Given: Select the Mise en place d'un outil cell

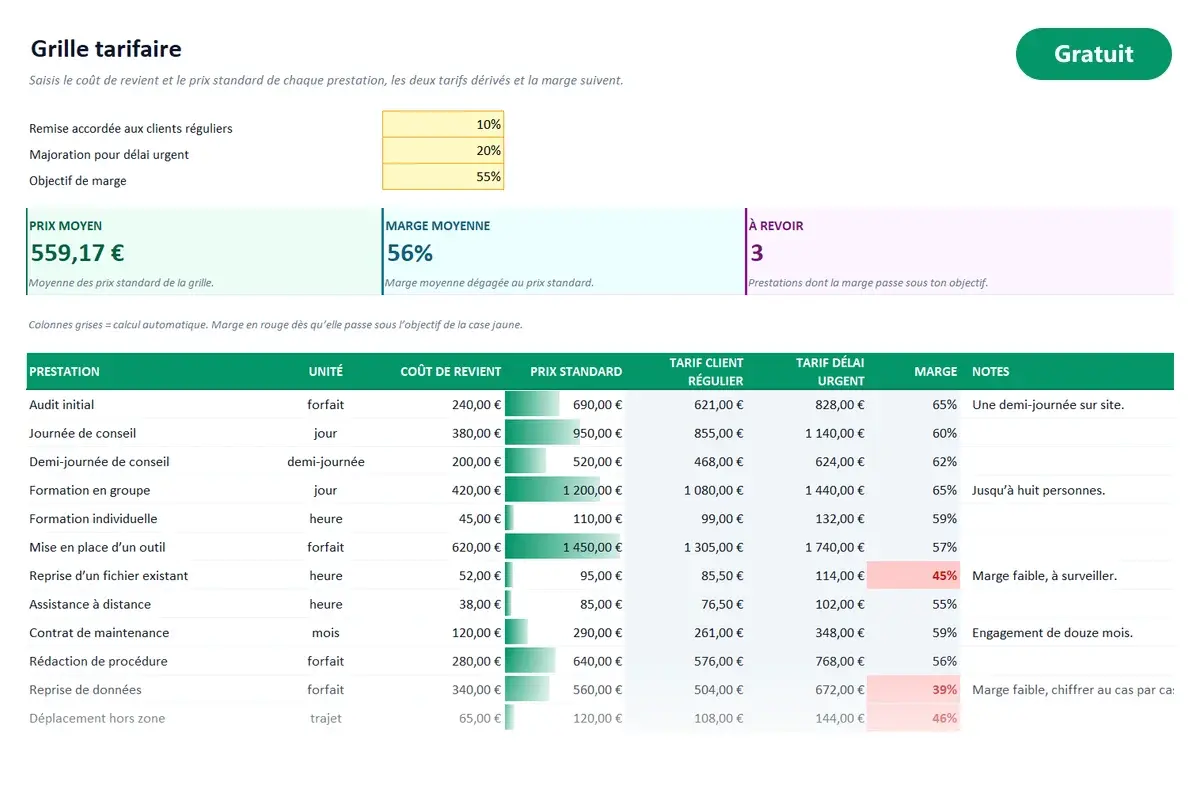Looking at the screenshot, I should [97, 547].
